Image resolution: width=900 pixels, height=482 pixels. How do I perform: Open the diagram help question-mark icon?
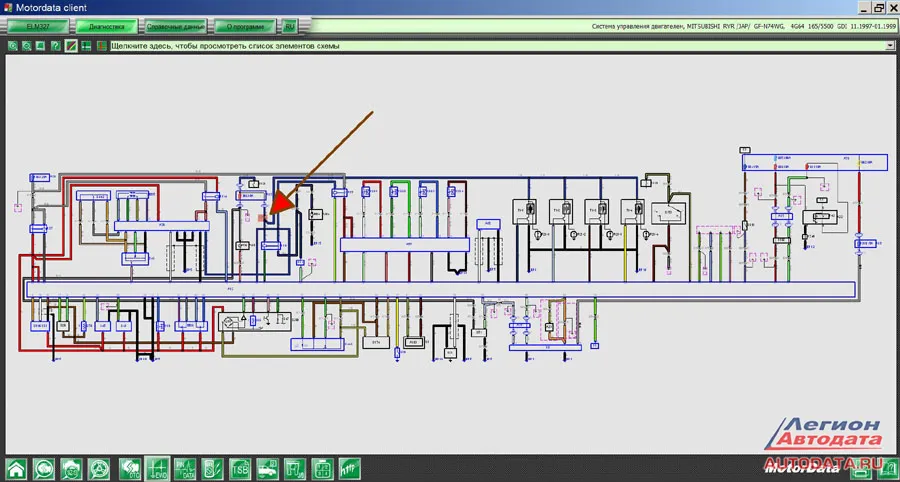coord(56,46)
